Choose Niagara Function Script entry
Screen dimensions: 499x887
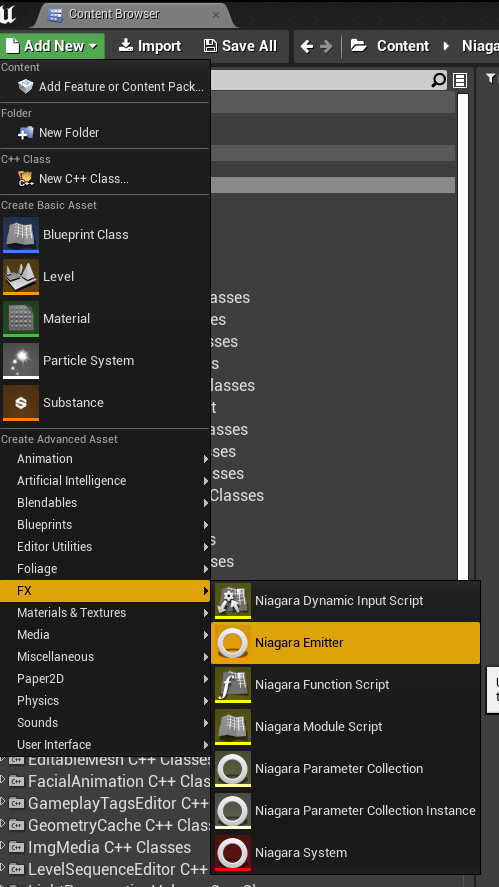point(346,684)
